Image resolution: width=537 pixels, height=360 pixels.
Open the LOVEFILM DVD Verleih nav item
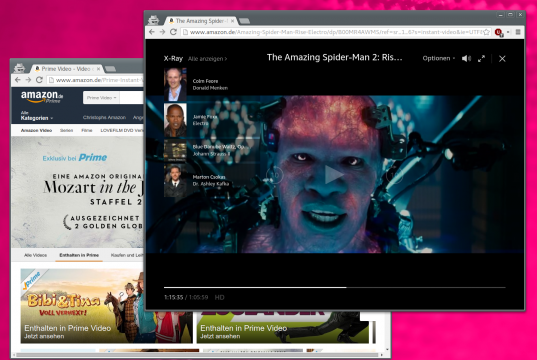click(122, 131)
